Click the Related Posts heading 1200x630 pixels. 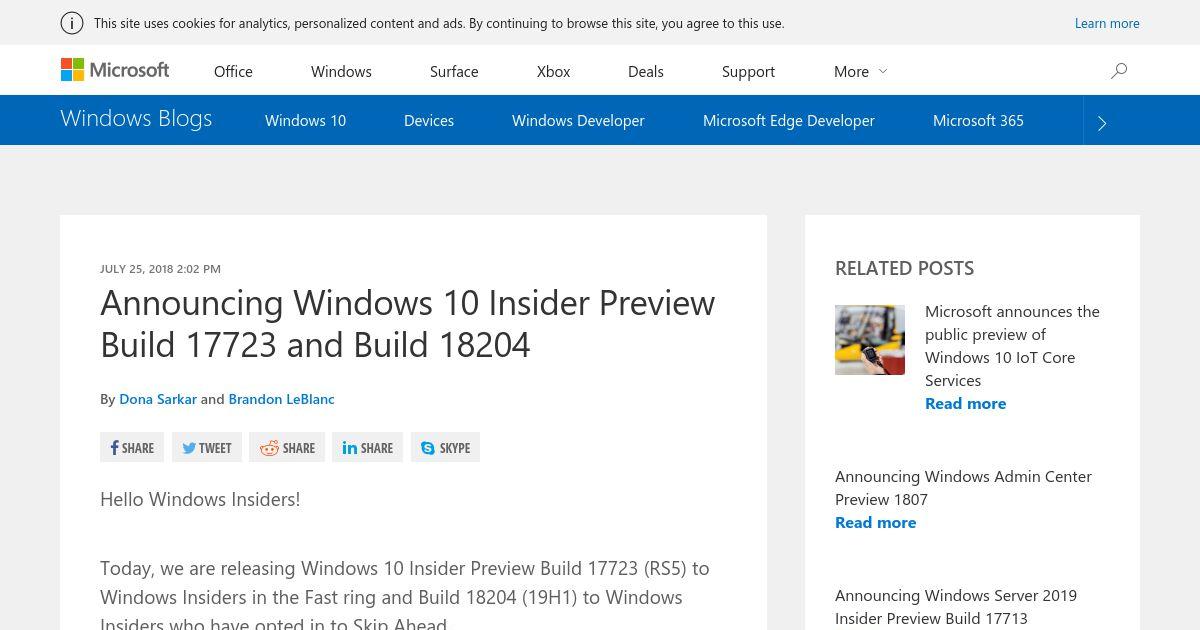(x=904, y=268)
